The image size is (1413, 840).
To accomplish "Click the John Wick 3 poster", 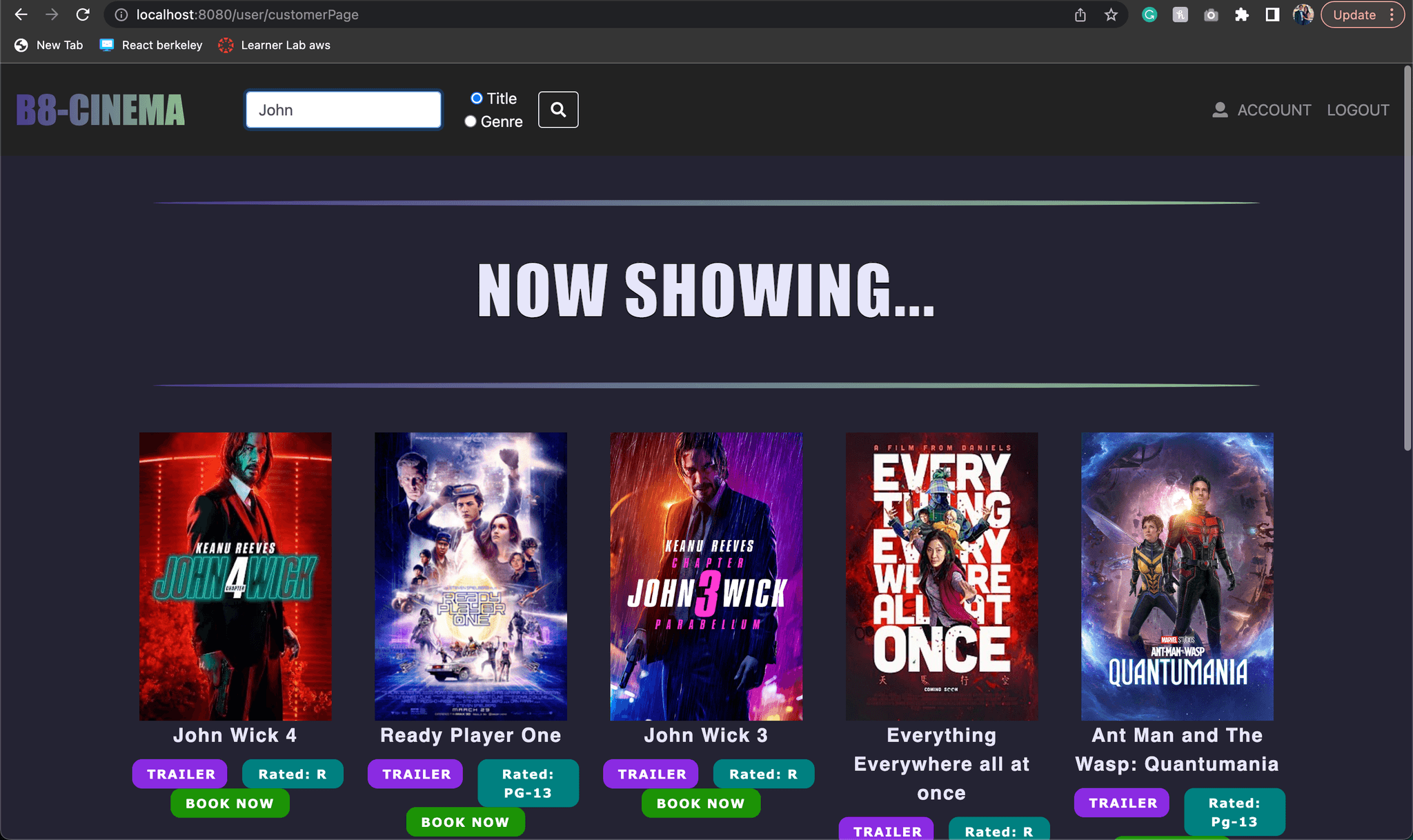I will point(706,577).
